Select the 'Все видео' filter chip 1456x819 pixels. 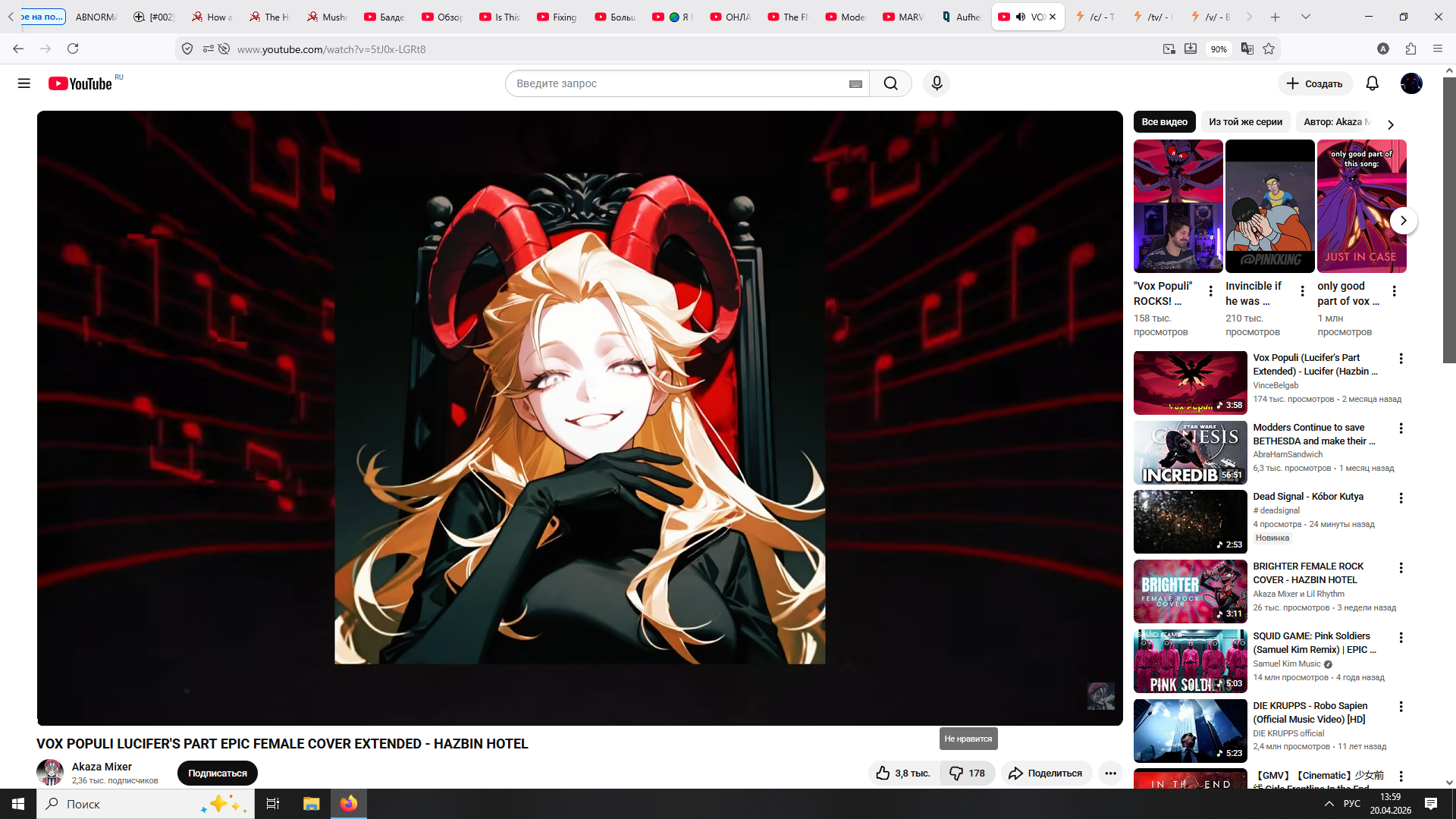[1164, 122]
